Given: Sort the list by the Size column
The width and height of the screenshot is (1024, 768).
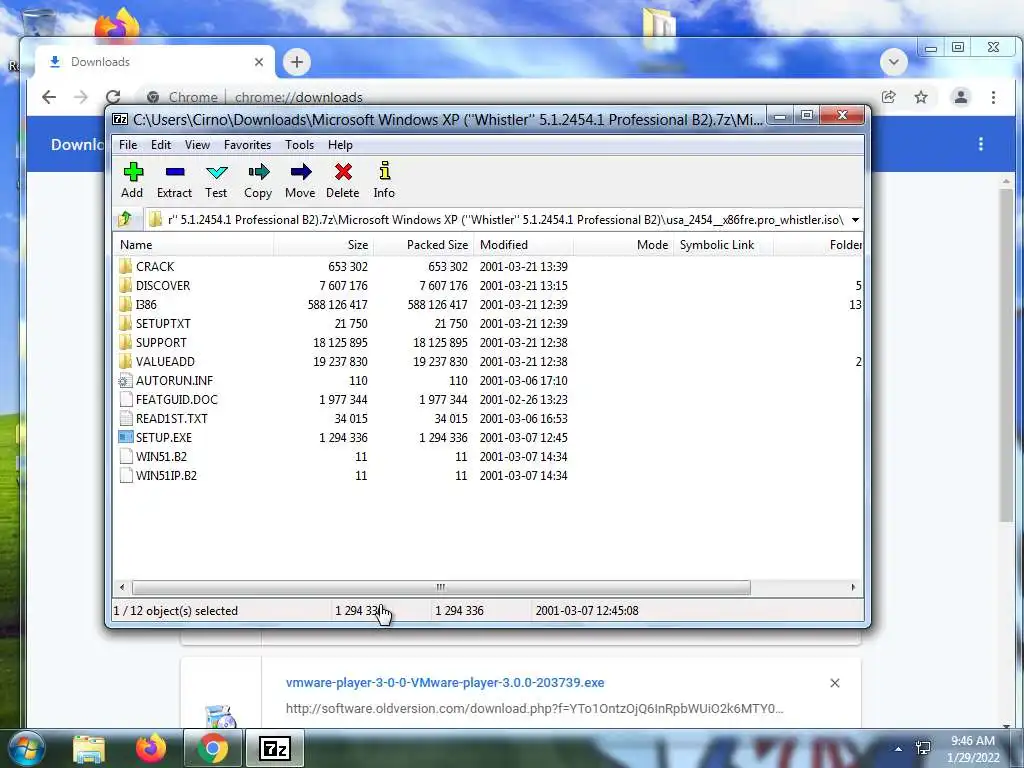Looking at the screenshot, I should click(323, 245).
